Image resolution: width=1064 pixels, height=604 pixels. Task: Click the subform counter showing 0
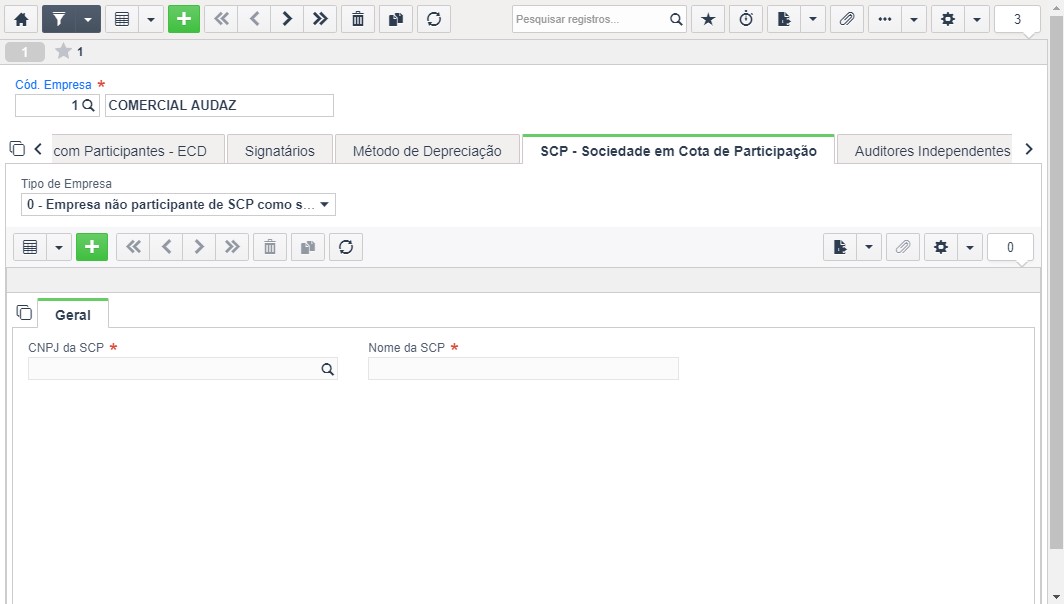pos(1010,247)
